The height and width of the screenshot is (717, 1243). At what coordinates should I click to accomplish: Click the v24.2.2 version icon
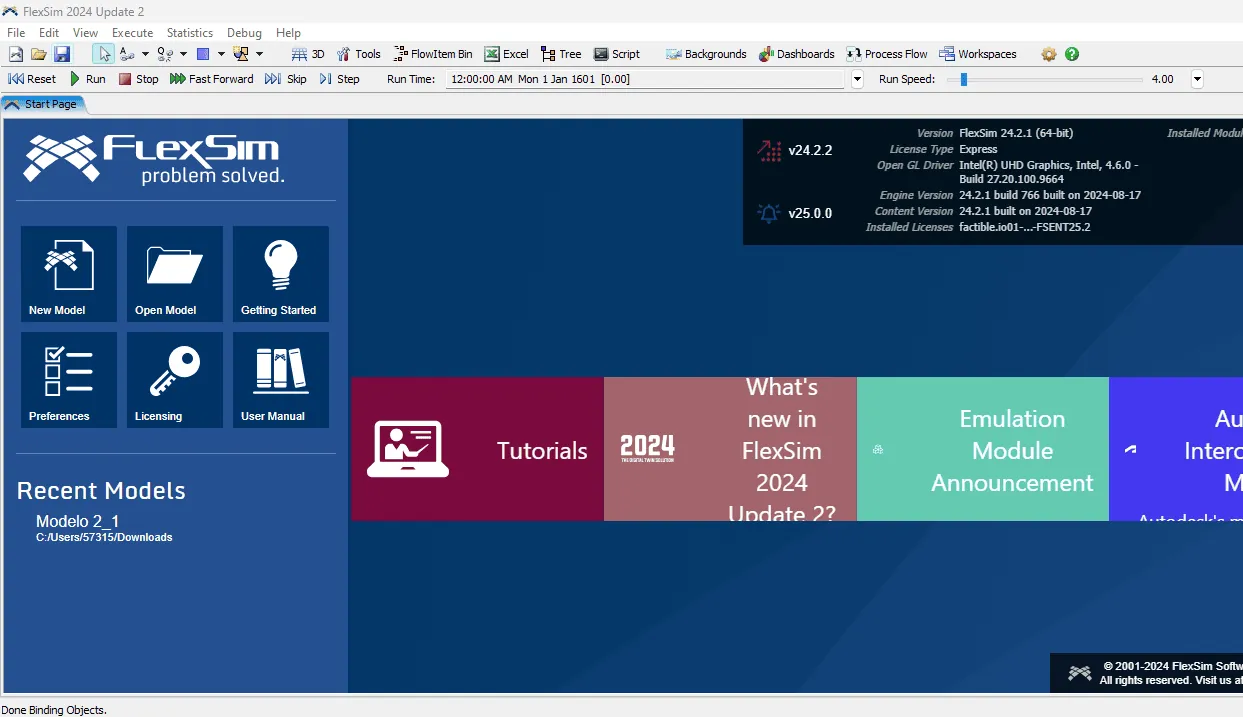[x=770, y=151]
